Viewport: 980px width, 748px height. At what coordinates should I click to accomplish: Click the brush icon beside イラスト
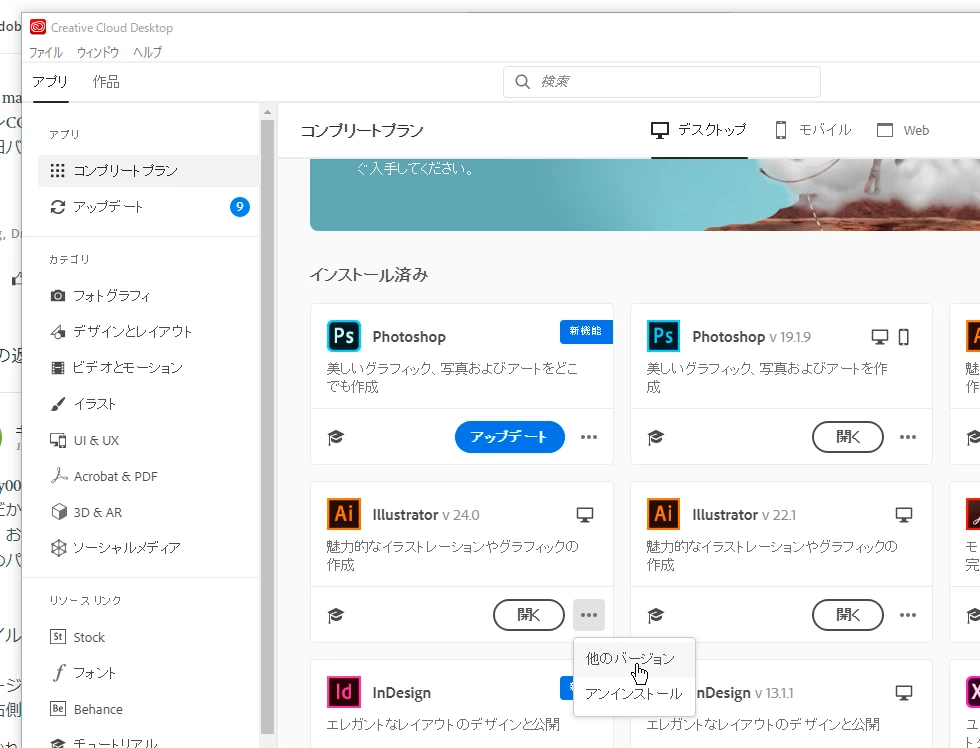[58, 404]
